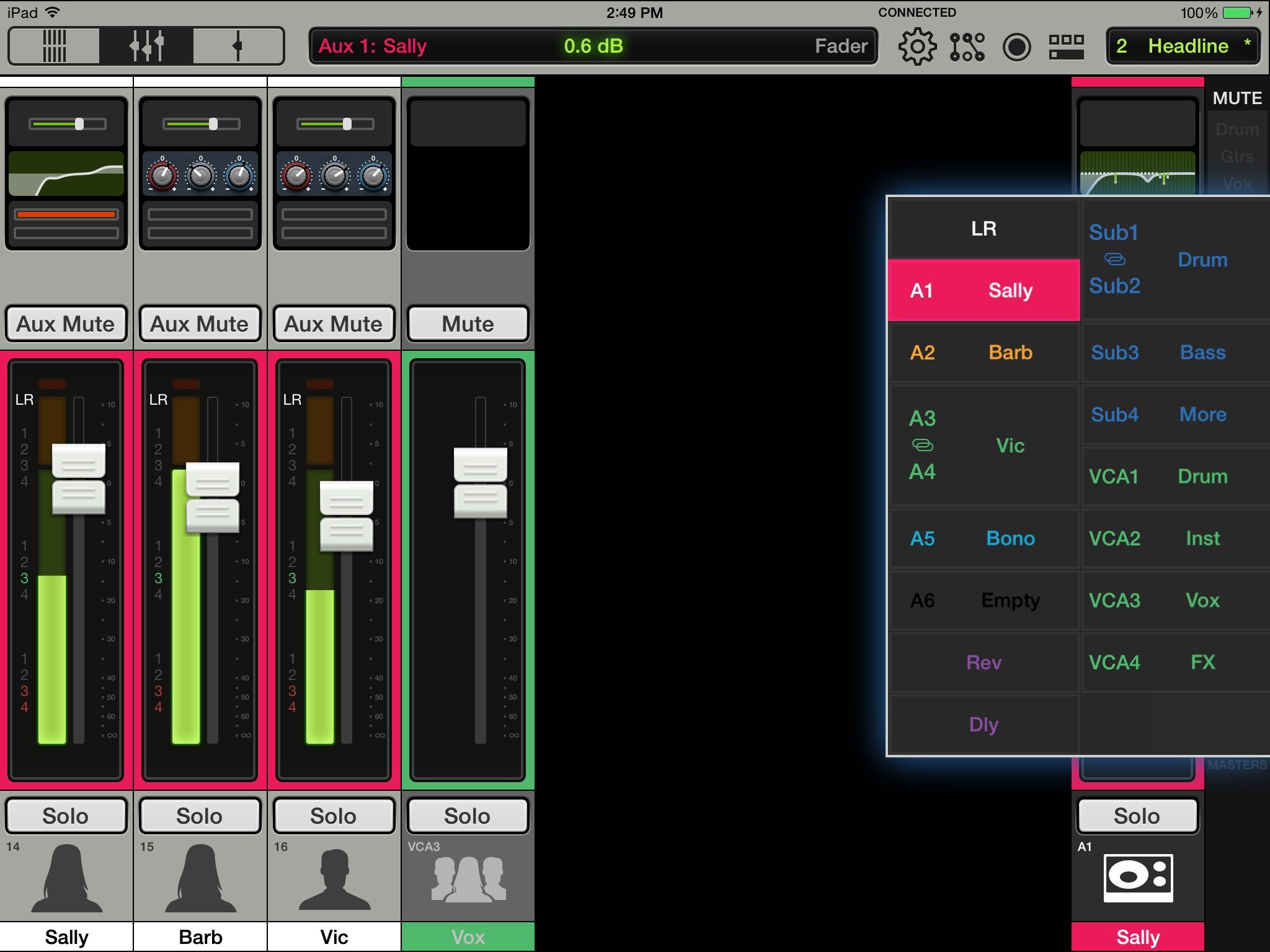Open the Aux 1: Sally parameter display
This screenshot has width=1270, height=952.
click(593, 46)
